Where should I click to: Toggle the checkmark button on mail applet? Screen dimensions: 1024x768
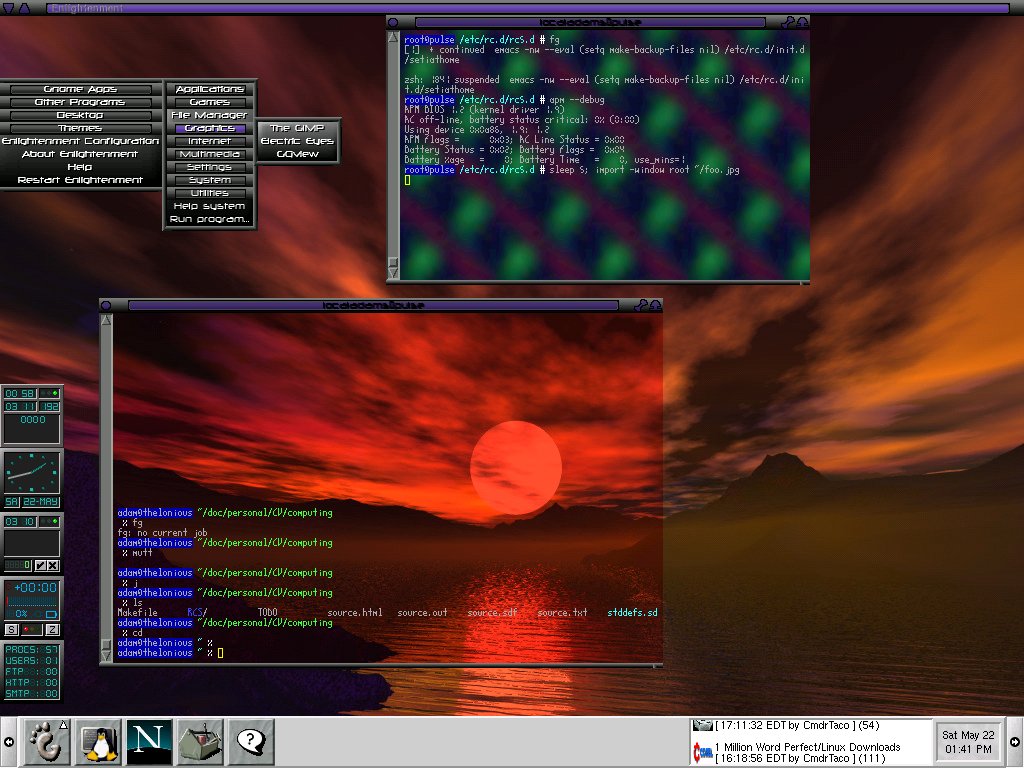point(41,566)
